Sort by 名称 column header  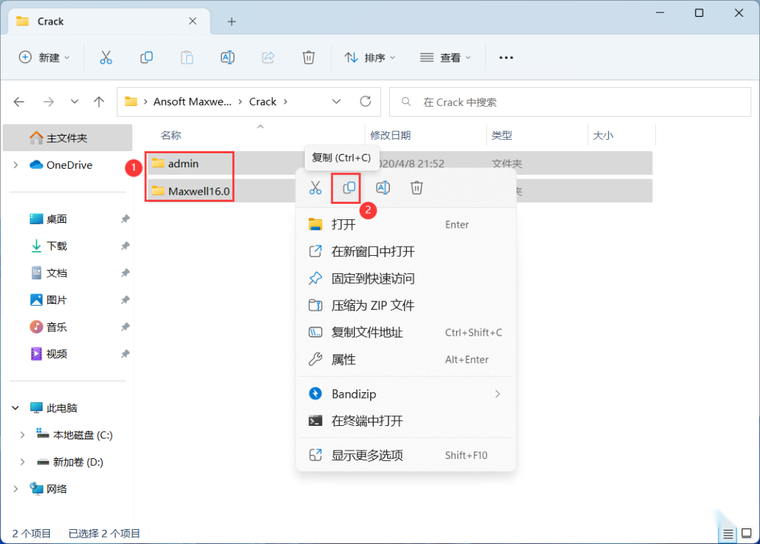point(171,136)
